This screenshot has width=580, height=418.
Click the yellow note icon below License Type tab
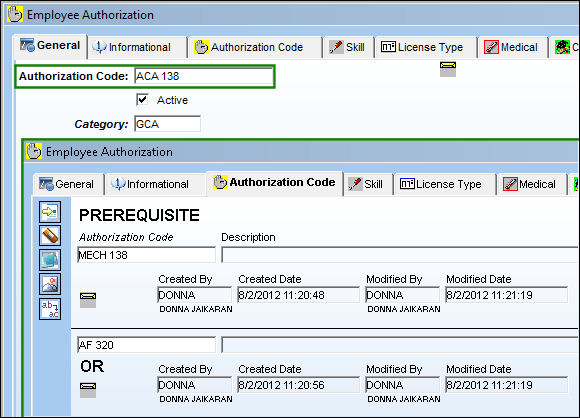pos(448,69)
